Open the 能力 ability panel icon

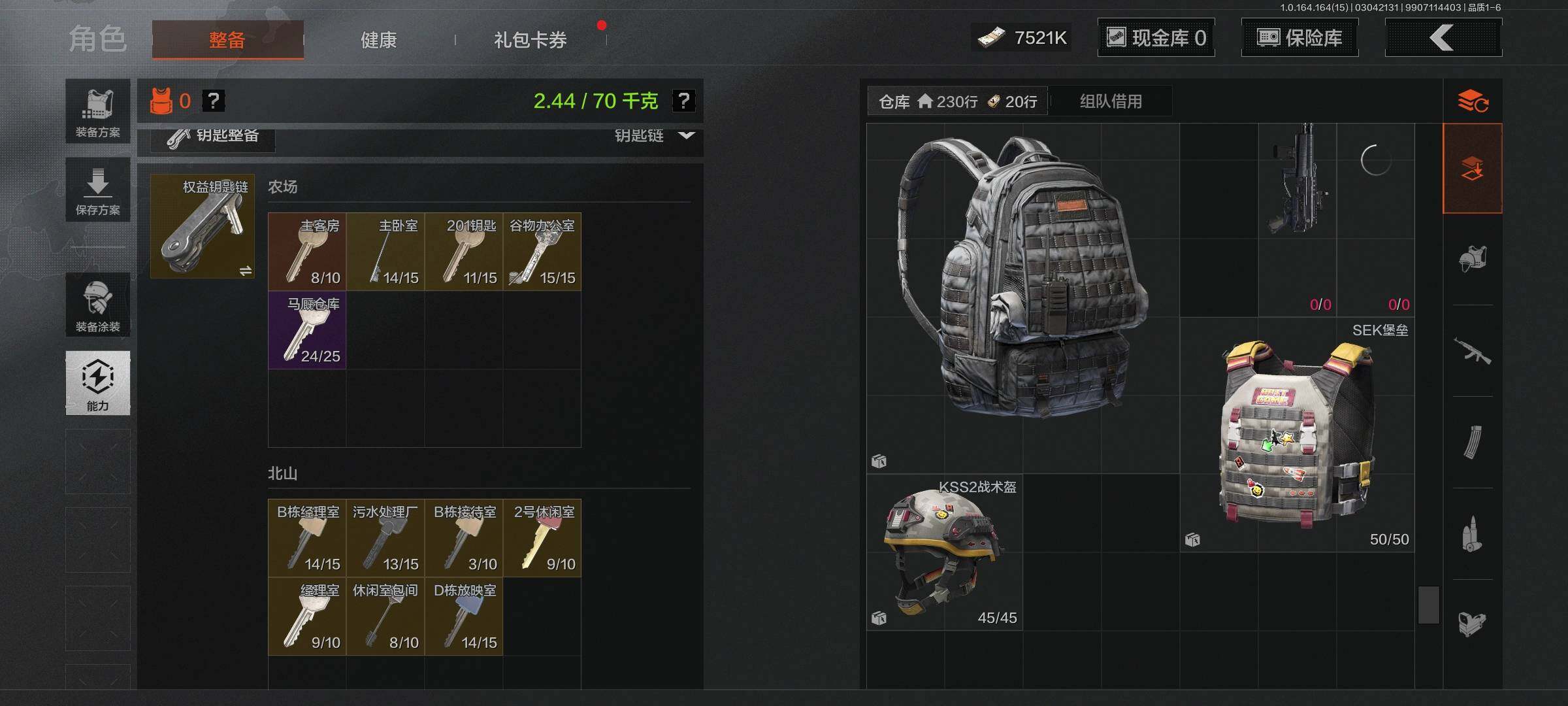coord(97,383)
